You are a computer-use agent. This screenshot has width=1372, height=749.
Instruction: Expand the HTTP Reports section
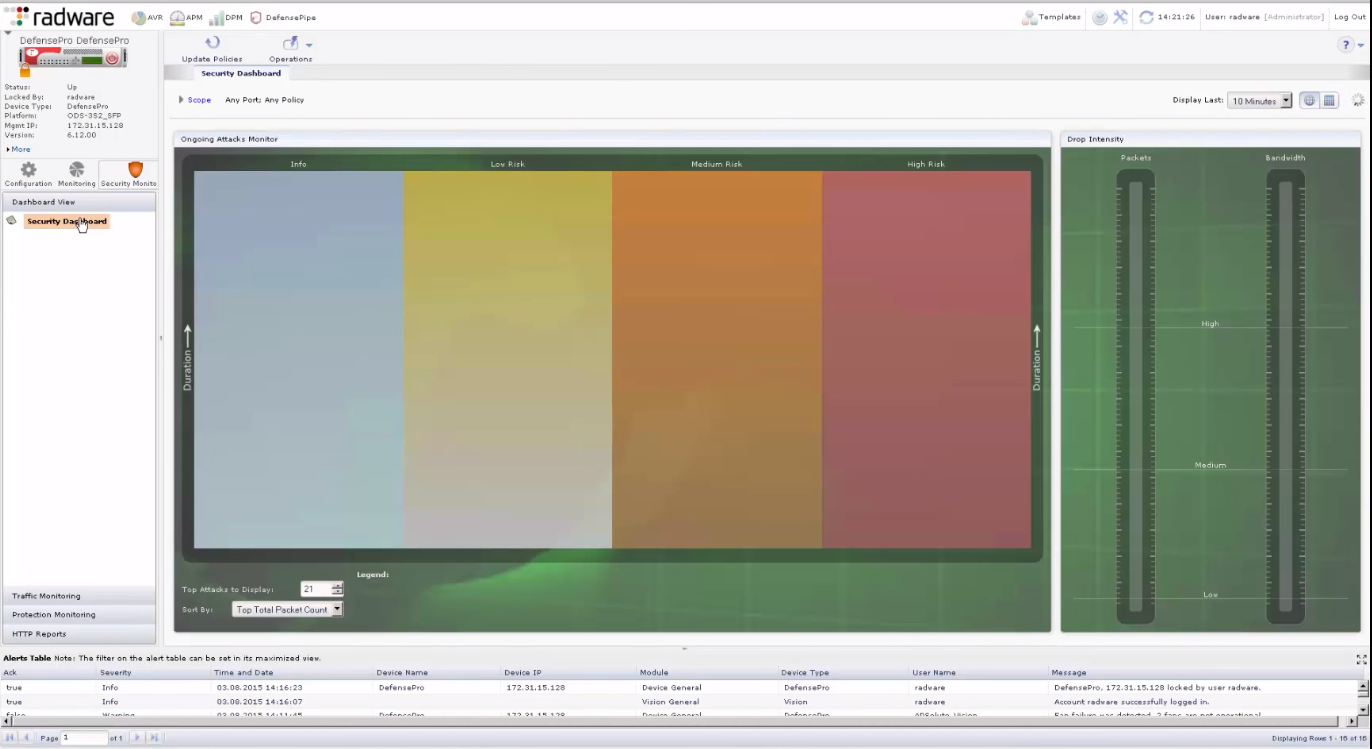coord(79,634)
